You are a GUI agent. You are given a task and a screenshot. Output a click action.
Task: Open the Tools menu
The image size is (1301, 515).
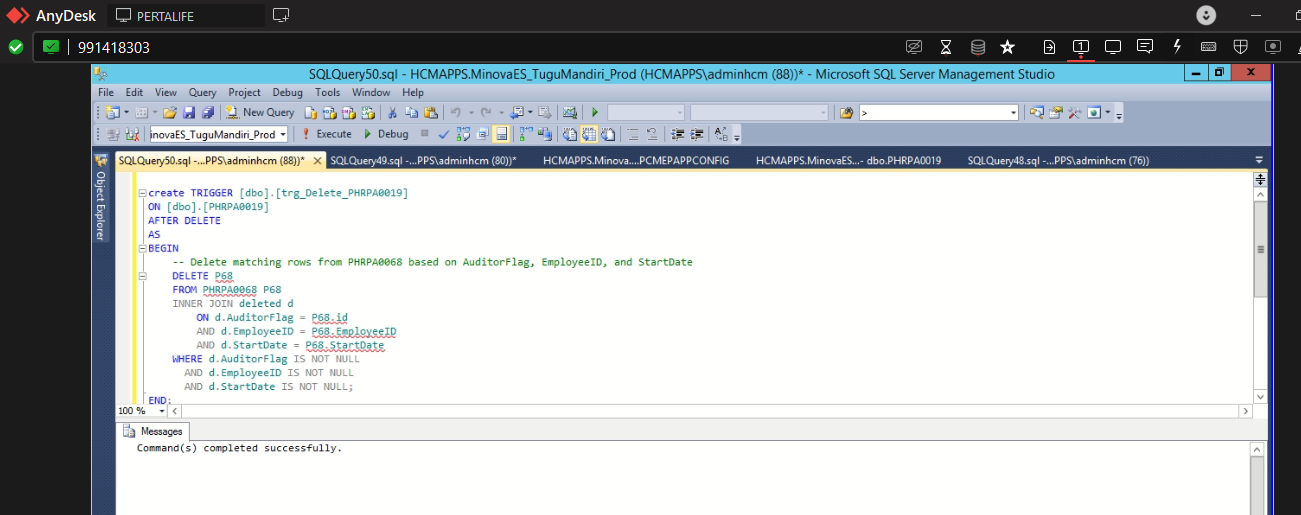tap(328, 92)
